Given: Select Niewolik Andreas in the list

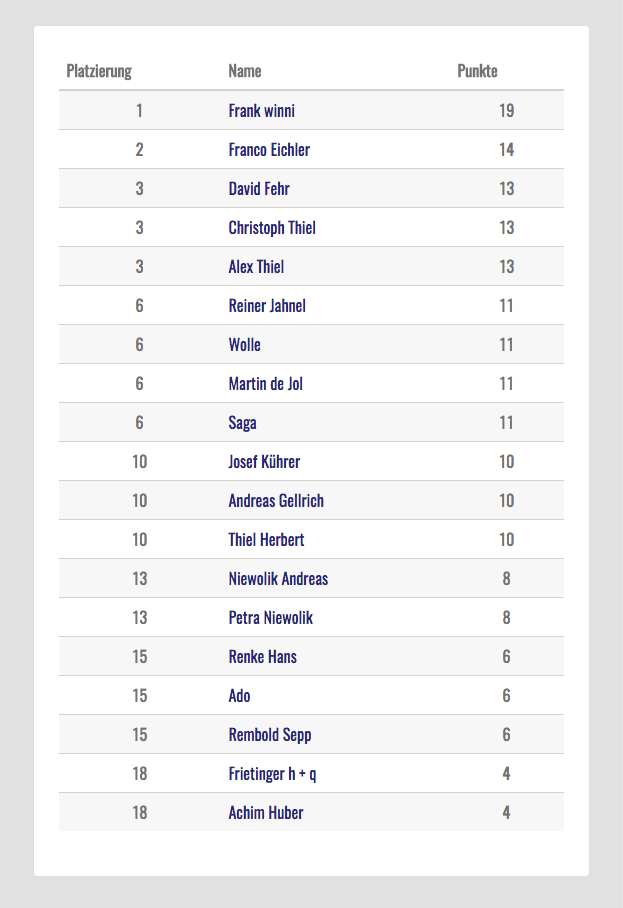Looking at the screenshot, I should [278, 579].
